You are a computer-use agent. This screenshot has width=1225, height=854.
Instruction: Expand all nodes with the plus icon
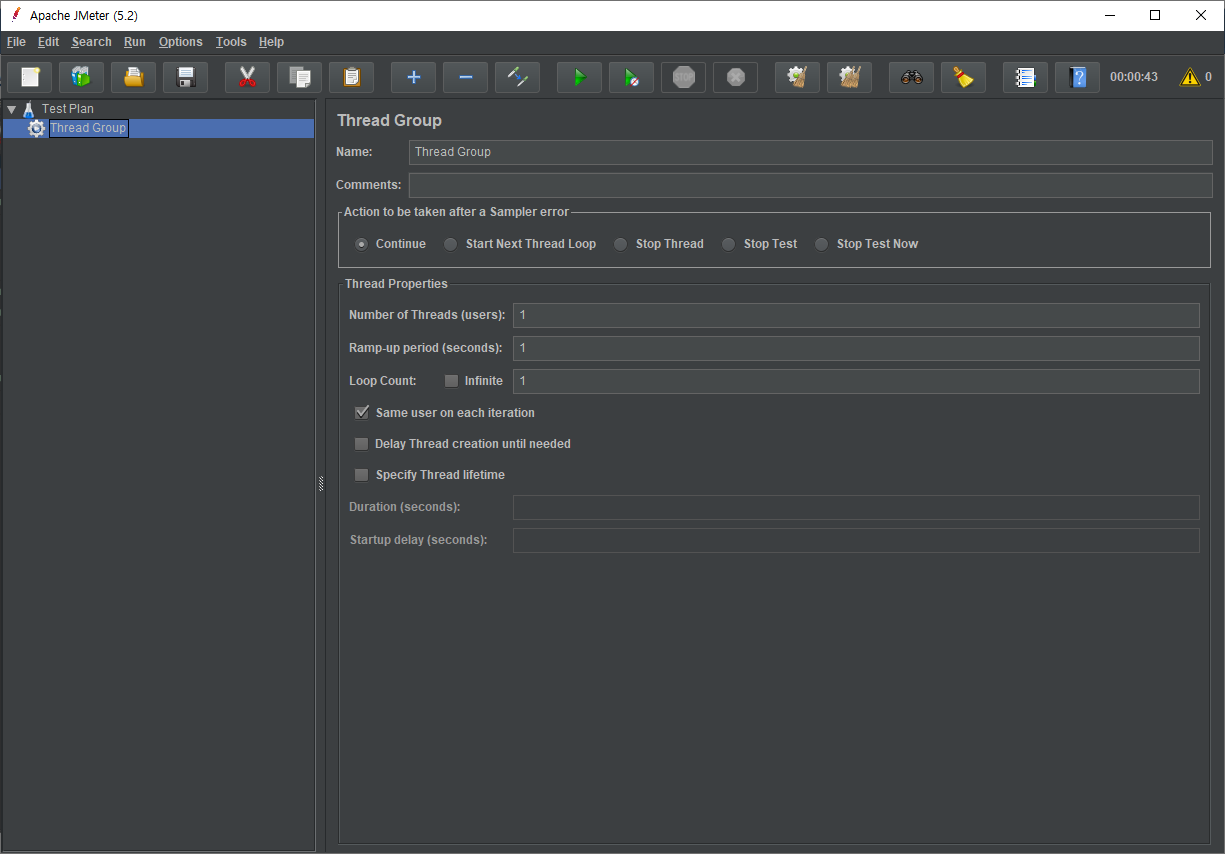point(414,77)
